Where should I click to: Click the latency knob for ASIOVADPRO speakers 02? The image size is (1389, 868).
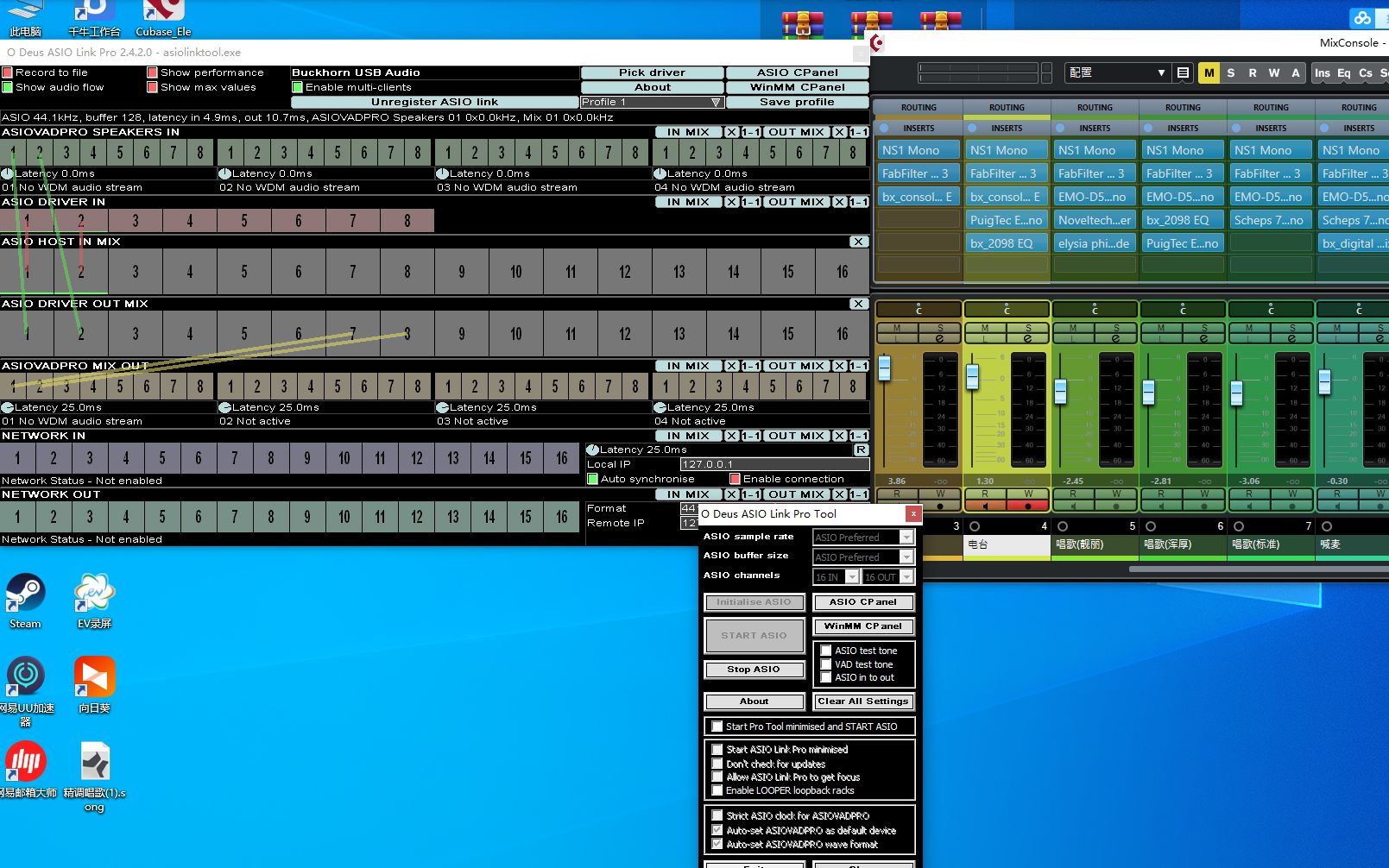(x=224, y=173)
